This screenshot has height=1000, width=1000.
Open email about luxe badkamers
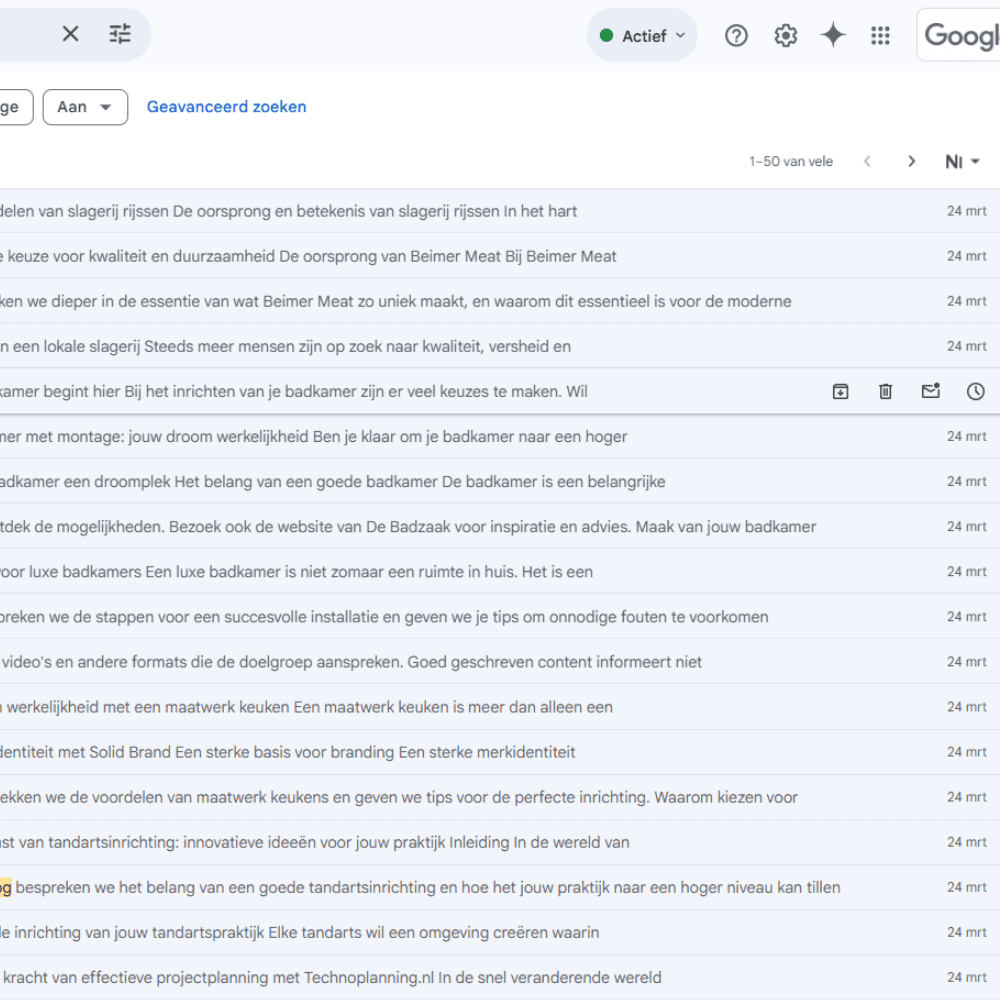point(500,571)
